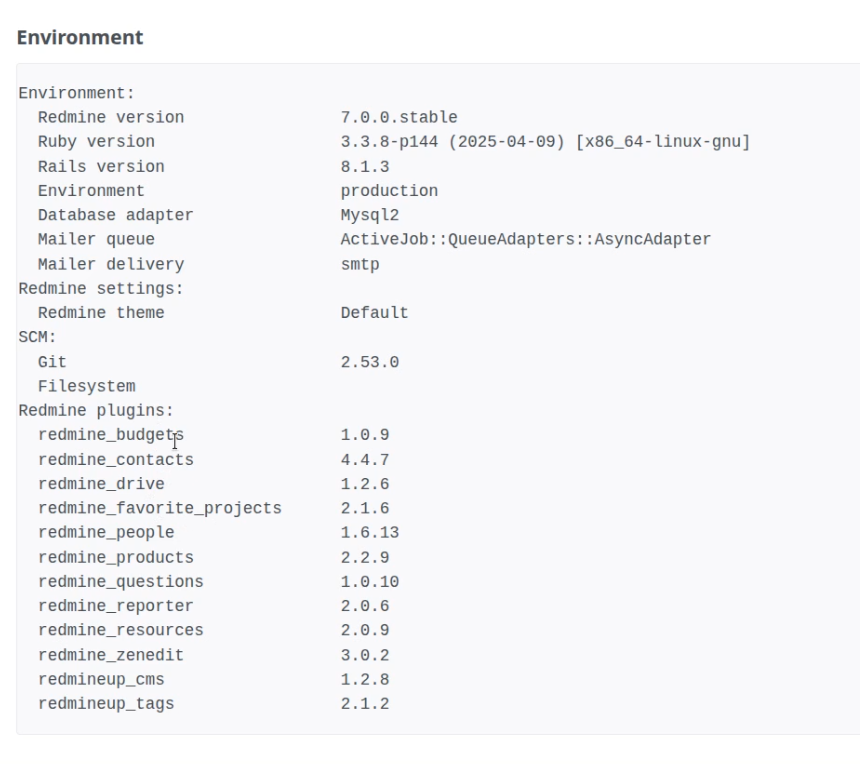This screenshot has height=764, width=860.
Task: Click the redmine_favorite_projects plugin name
Action: pyautogui.click(x=160, y=508)
